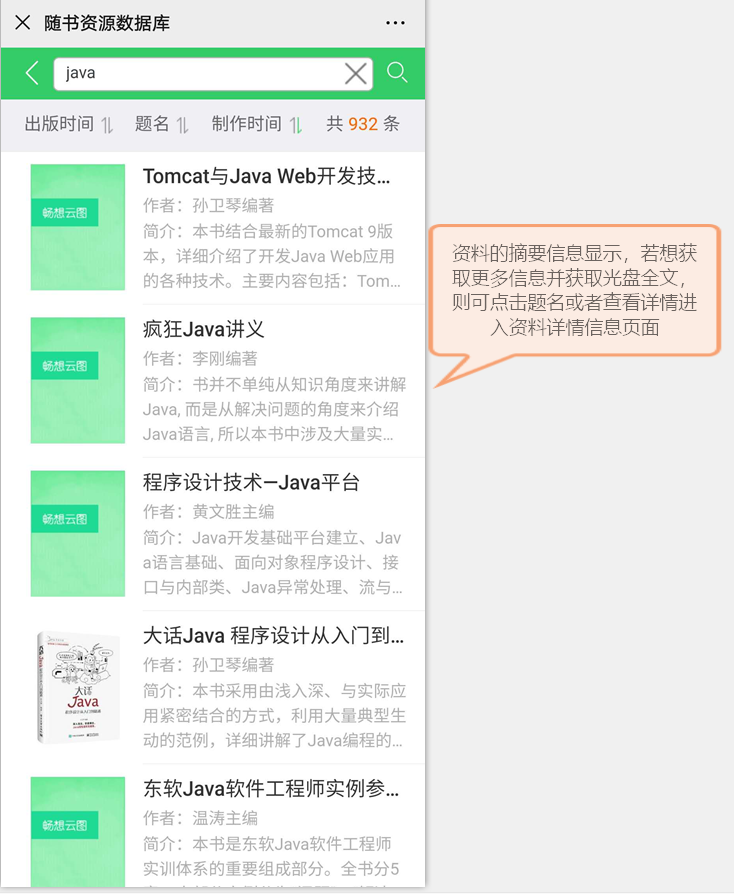
Task: Click the Tomcat book 畅想云图 cover
Action: pos(78,227)
